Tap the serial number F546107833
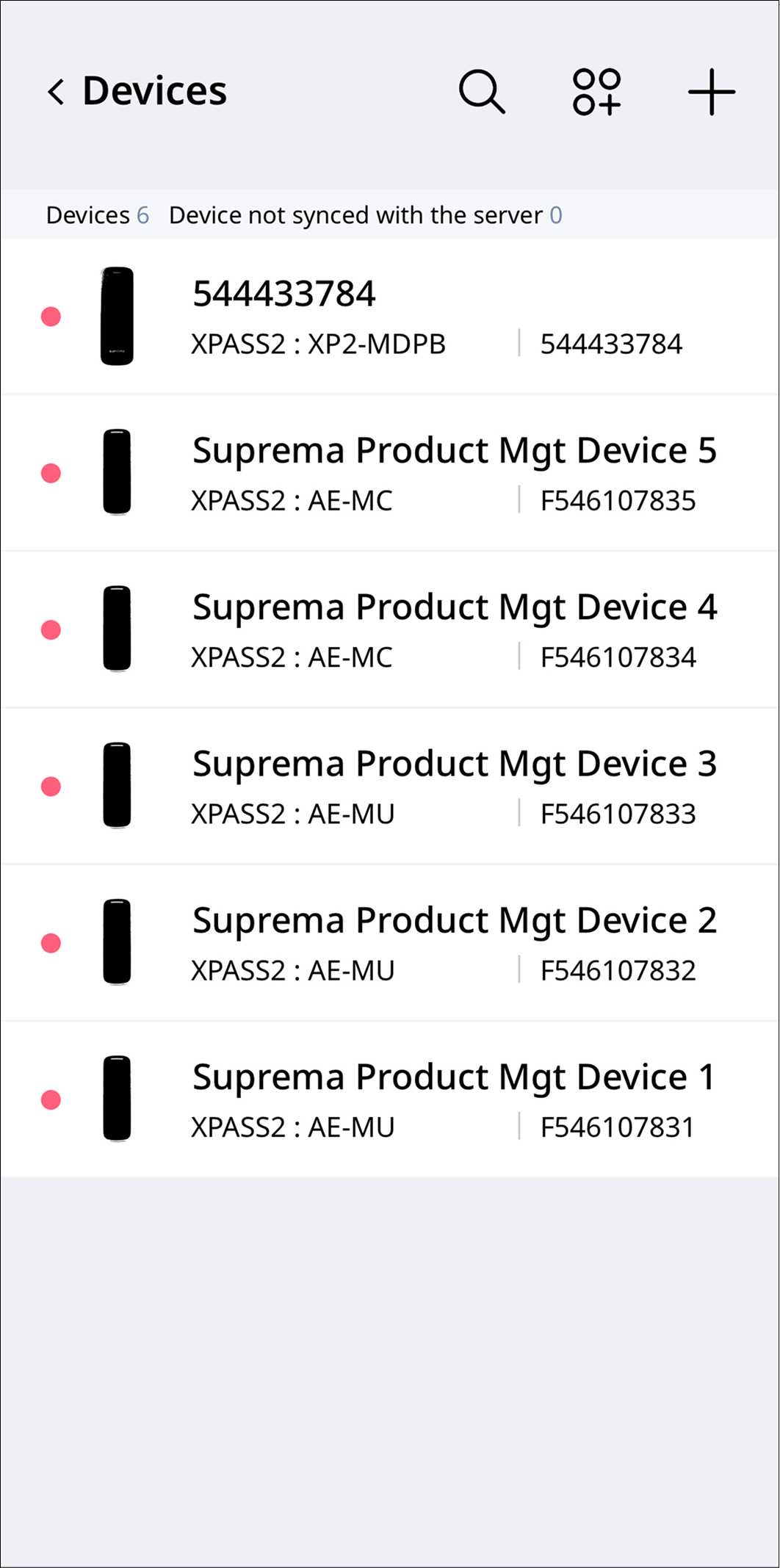Image resolution: width=780 pixels, height=1568 pixels. 618,814
